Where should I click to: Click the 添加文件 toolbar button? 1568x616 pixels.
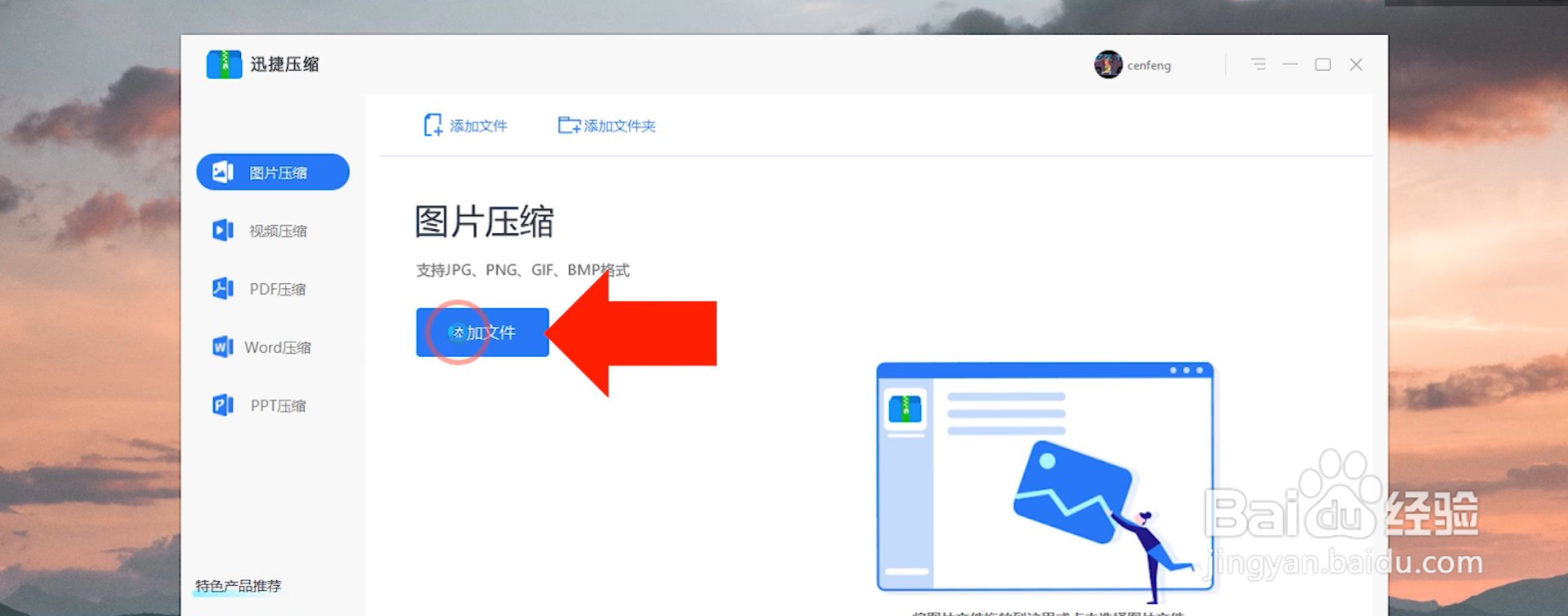tap(466, 126)
